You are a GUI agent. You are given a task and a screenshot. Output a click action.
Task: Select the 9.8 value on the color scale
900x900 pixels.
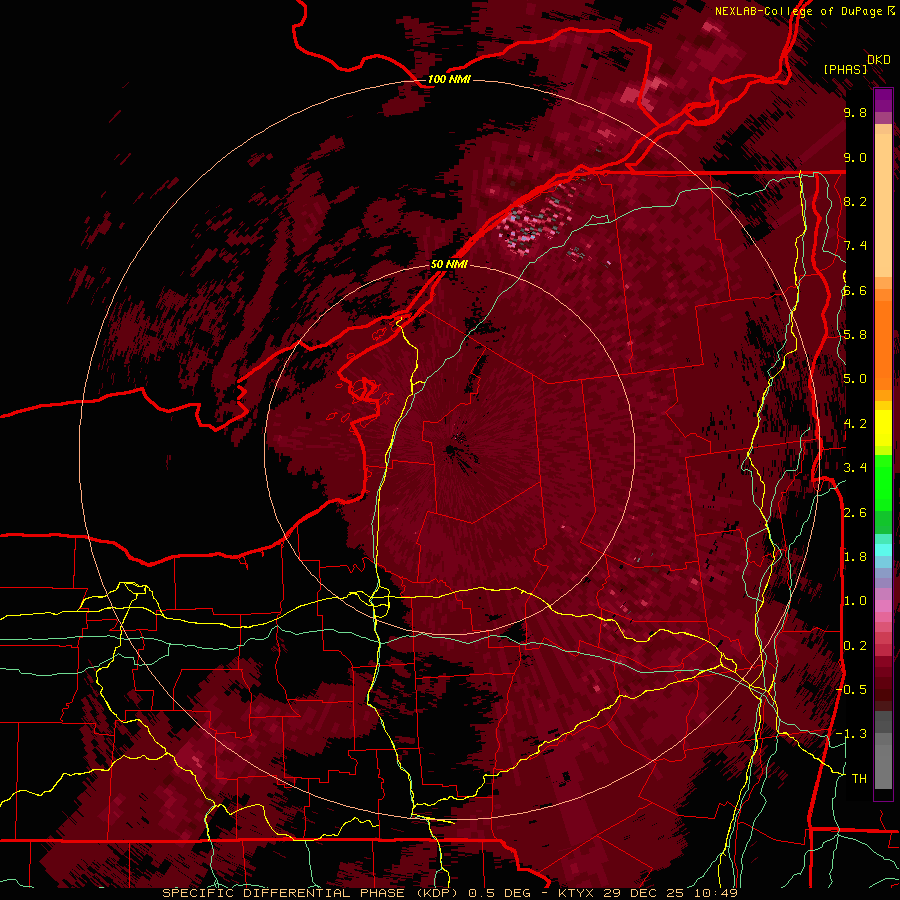[855, 112]
